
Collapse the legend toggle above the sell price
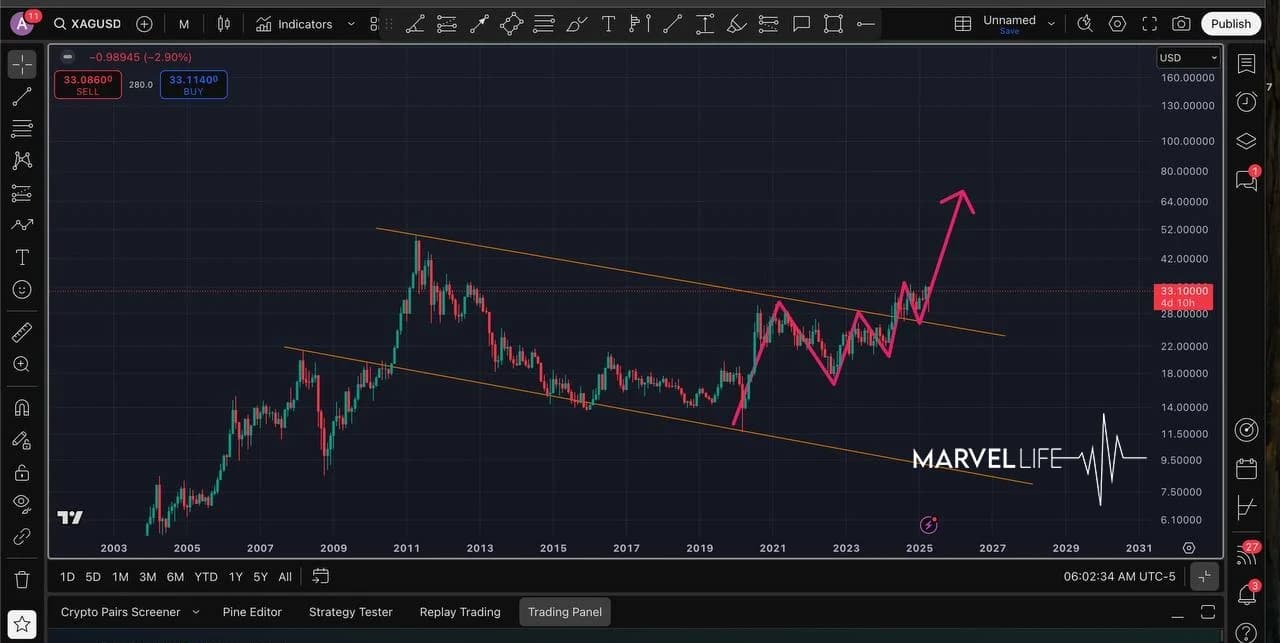tap(66, 58)
